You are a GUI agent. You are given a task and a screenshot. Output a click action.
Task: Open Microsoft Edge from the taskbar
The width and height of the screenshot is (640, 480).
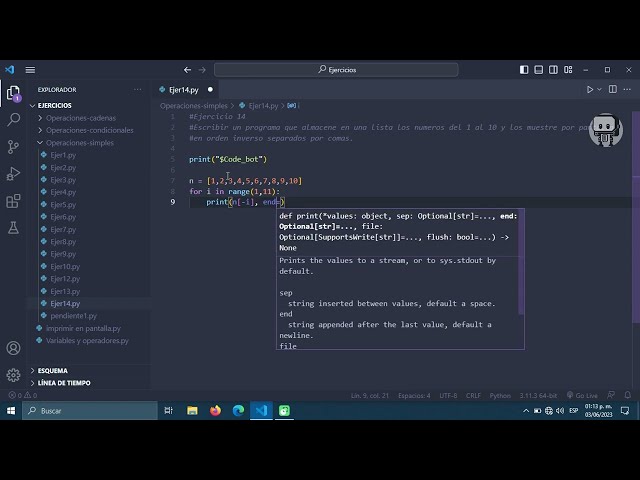[238, 411]
